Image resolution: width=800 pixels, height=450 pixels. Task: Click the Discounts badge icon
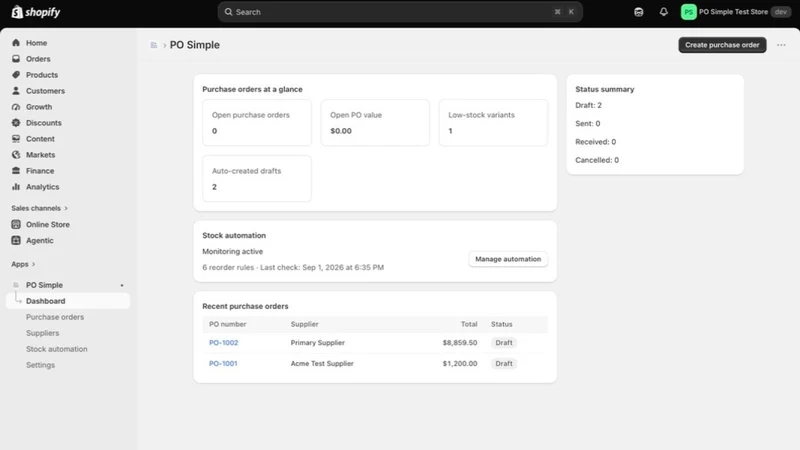click(x=16, y=122)
